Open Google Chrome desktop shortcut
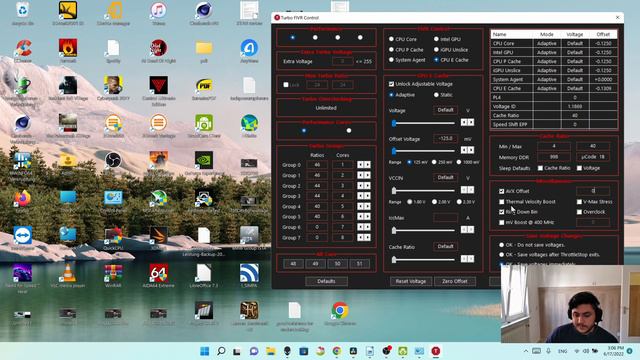 tap(340, 310)
